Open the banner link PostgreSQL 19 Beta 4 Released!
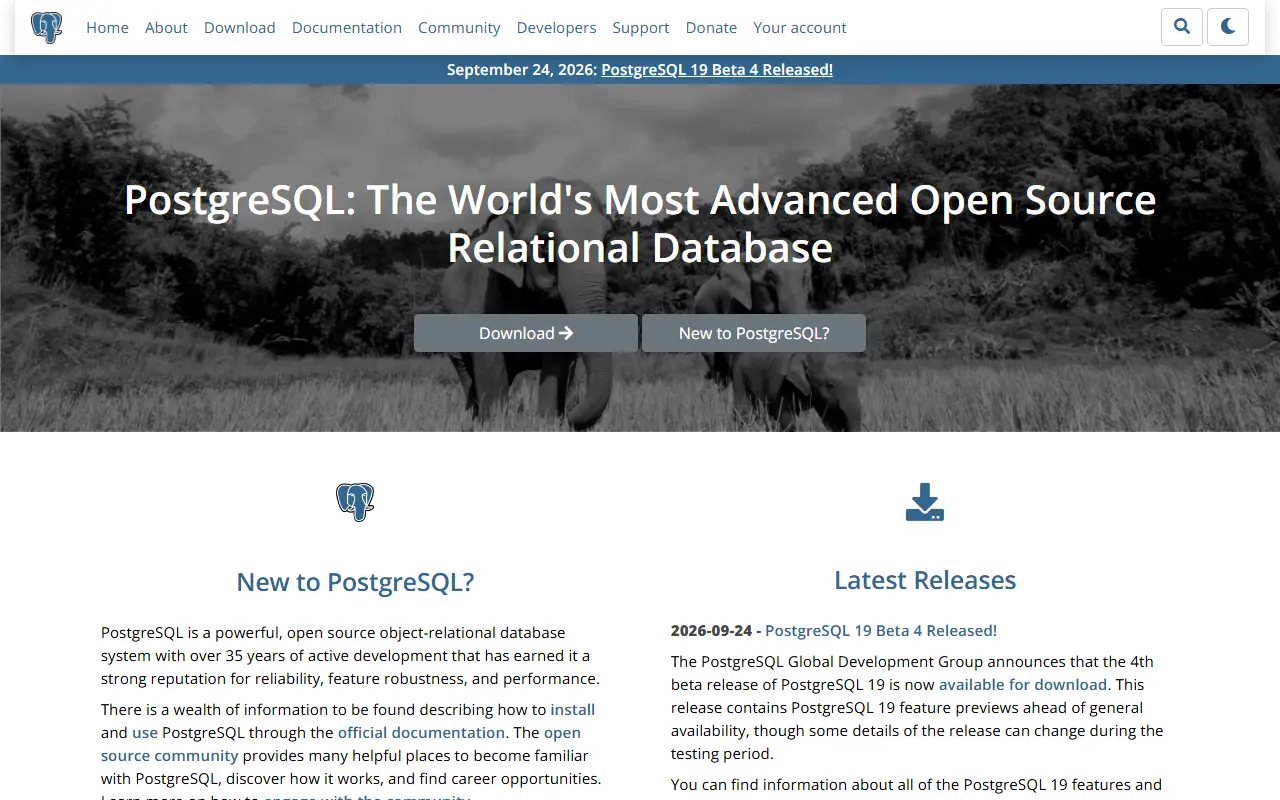 point(717,69)
